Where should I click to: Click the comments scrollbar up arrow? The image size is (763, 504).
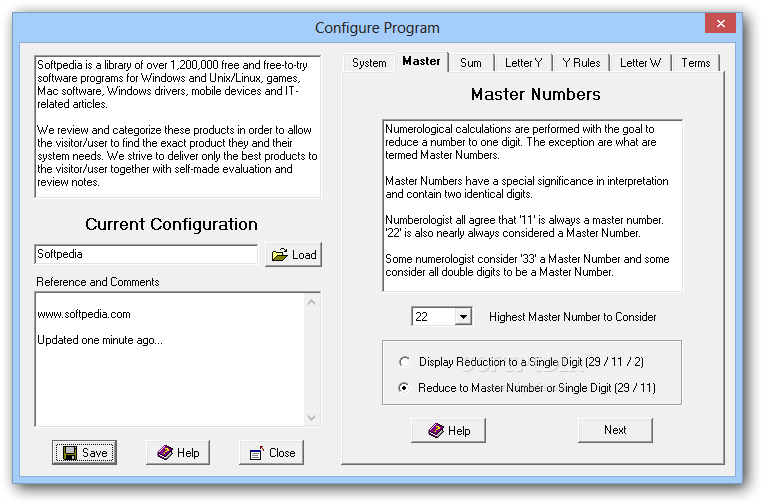point(312,302)
